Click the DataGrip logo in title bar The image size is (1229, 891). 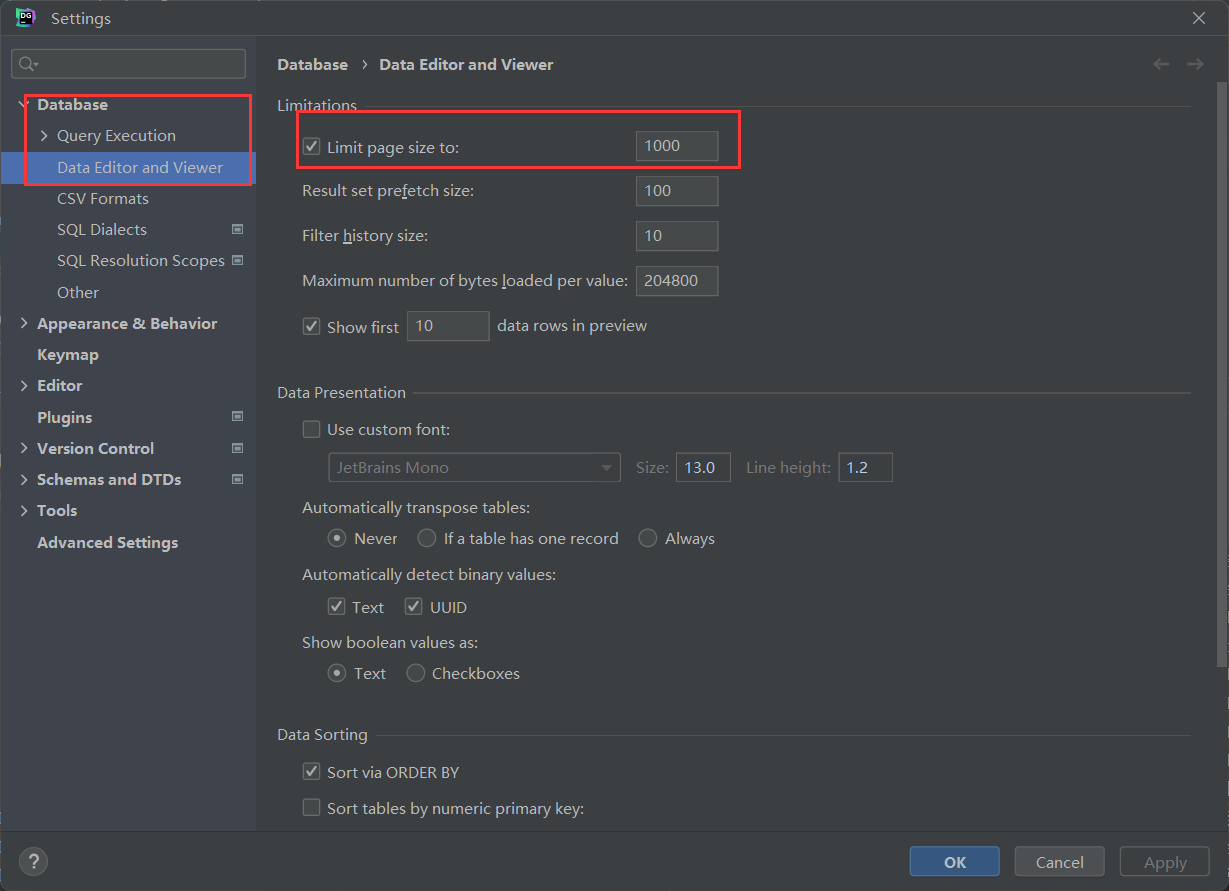click(26, 17)
